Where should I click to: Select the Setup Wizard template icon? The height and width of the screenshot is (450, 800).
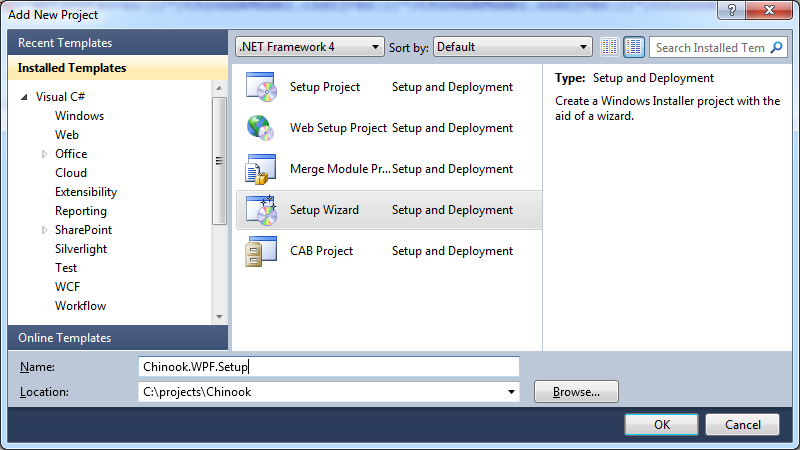261,210
